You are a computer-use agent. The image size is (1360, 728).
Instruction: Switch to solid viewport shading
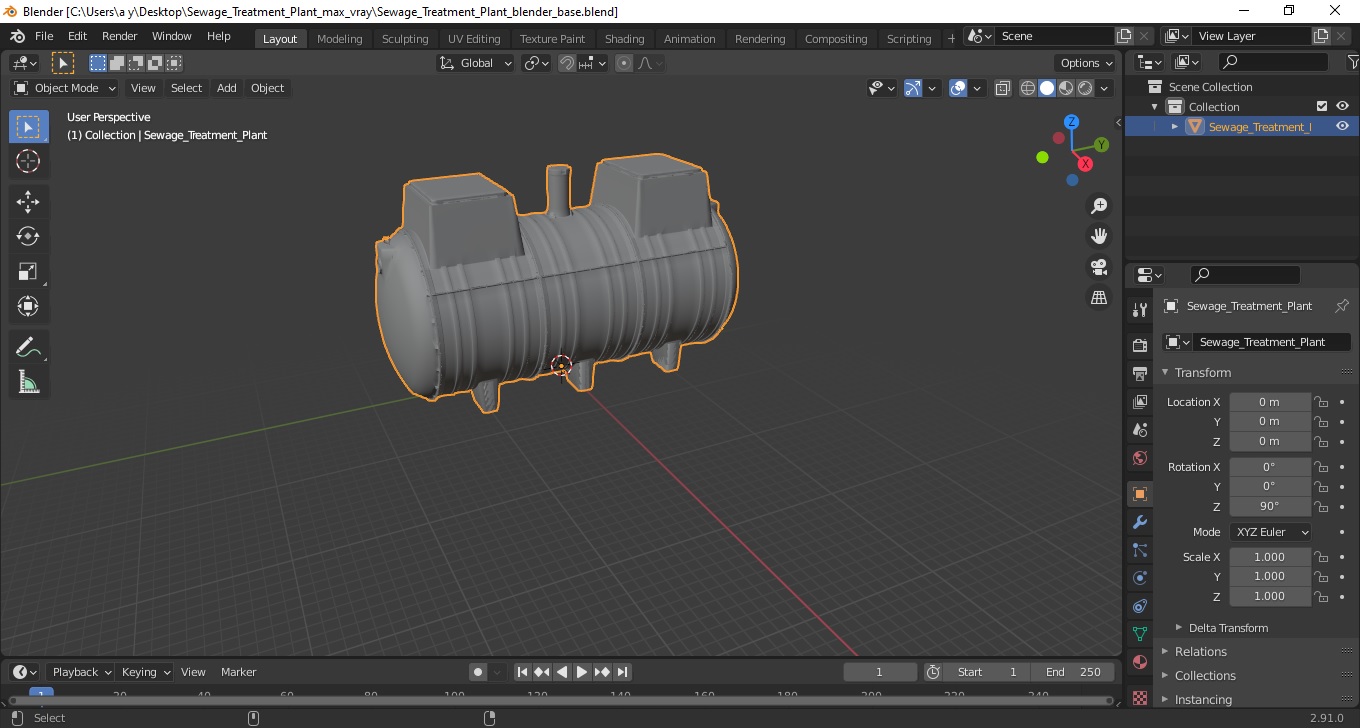pyautogui.click(x=1047, y=88)
